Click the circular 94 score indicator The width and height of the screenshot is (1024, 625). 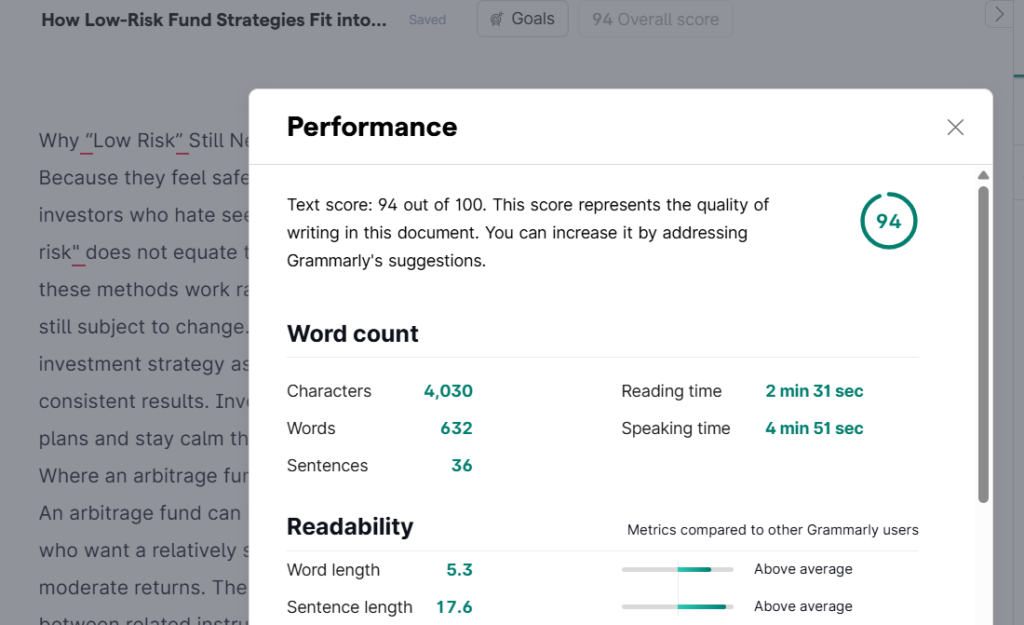[x=888, y=221]
